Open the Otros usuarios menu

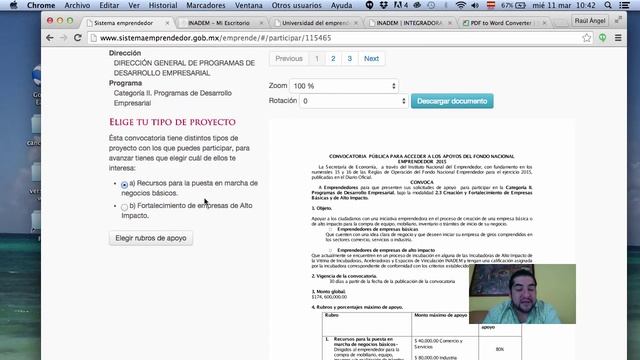coord(297,5)
